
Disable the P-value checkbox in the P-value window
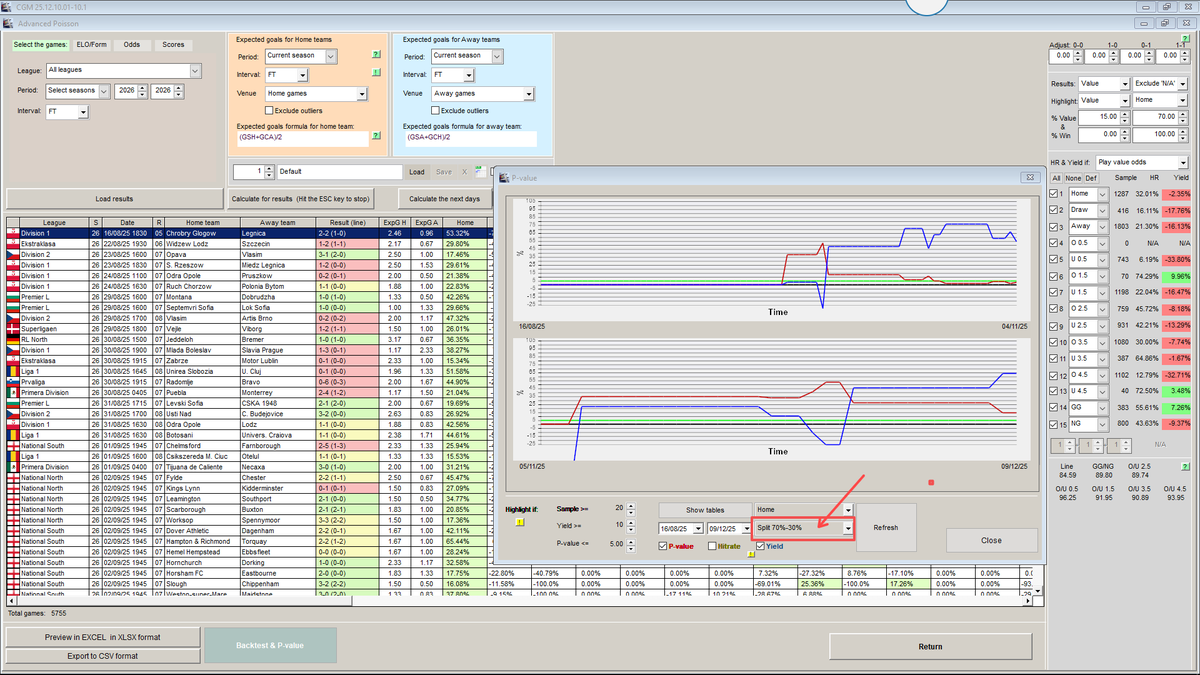663,545
